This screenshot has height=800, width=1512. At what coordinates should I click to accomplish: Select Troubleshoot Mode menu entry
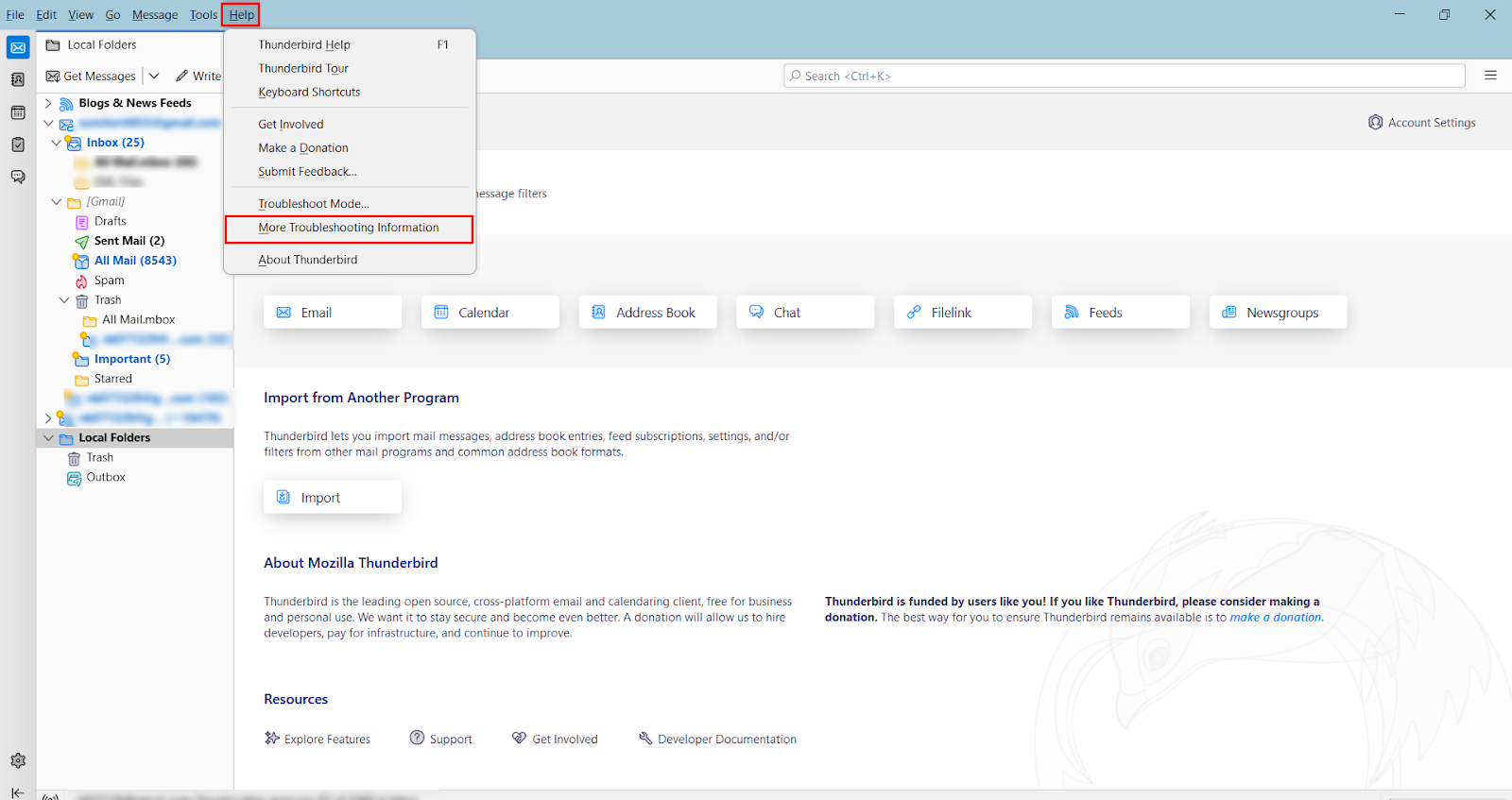(x=349, y=204)
